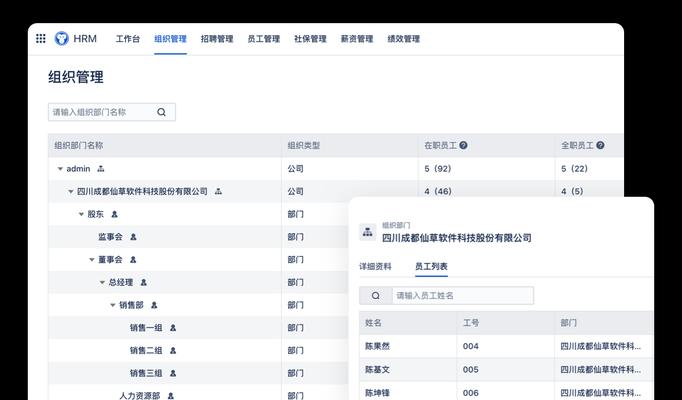Open the 招聘管理 menu
The height and width of the screenshot is (400, 682).
217,39
